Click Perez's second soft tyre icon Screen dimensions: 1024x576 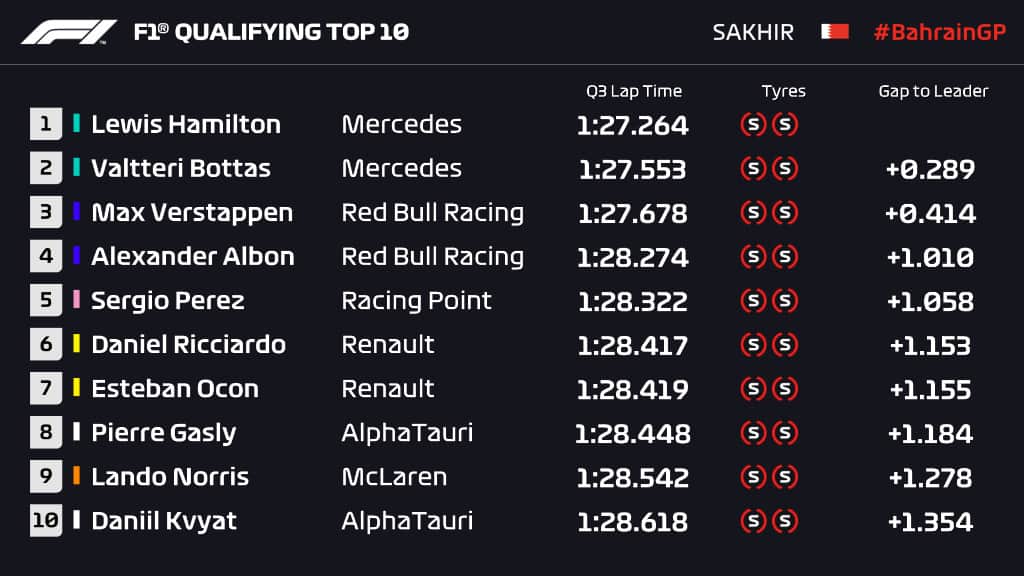click(x=786, y=301)
